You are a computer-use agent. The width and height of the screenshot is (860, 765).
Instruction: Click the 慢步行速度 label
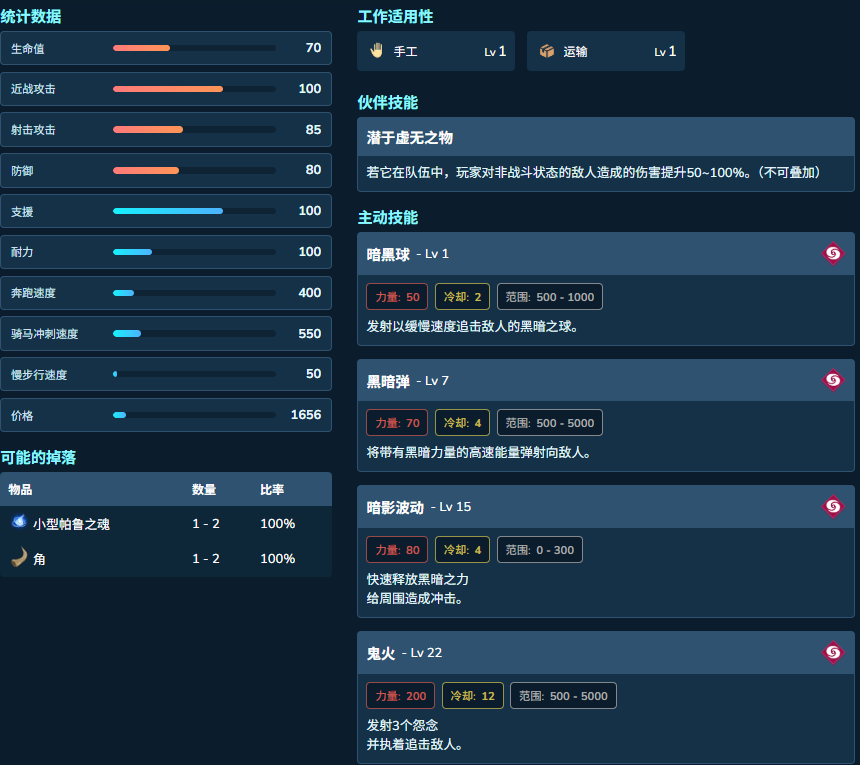(x=39, y=375)
